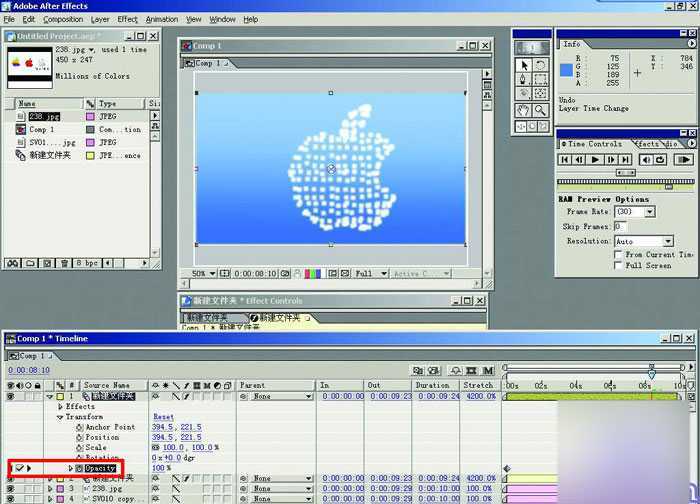The height and width of the screenshot is (504, 700).
Task: Collapse the Transform property group
Action: click(60, 417)
